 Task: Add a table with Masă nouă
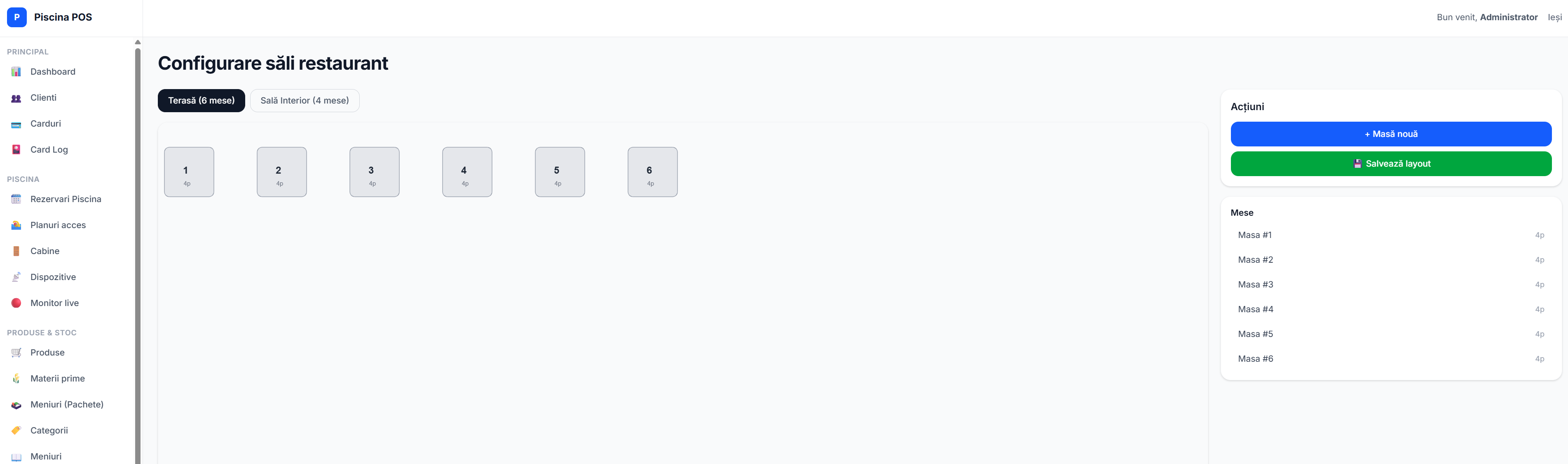coord(1391,134)
